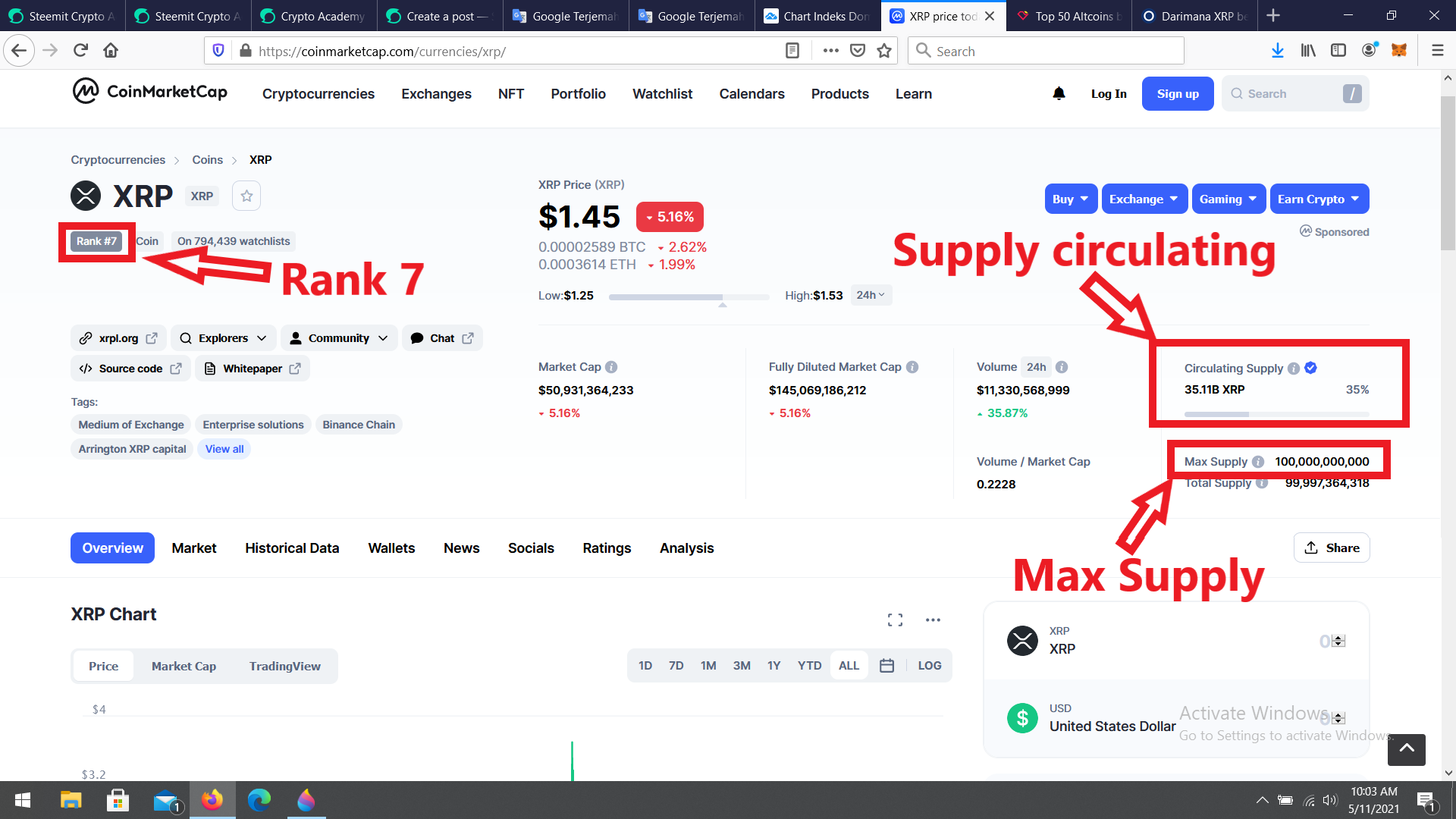This screenshot has width=1456, height=819.
Task: Set chart range to 1D
Action: [645, 666]
